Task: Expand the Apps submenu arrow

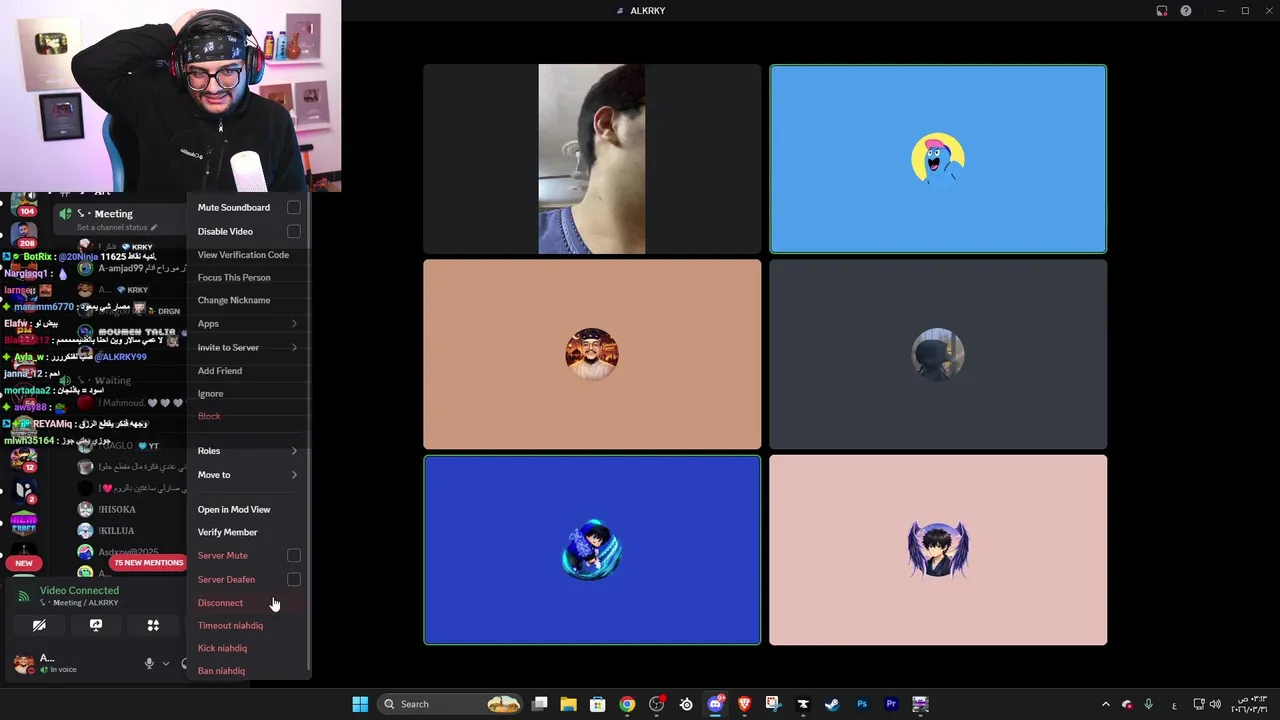Action: 294,323
